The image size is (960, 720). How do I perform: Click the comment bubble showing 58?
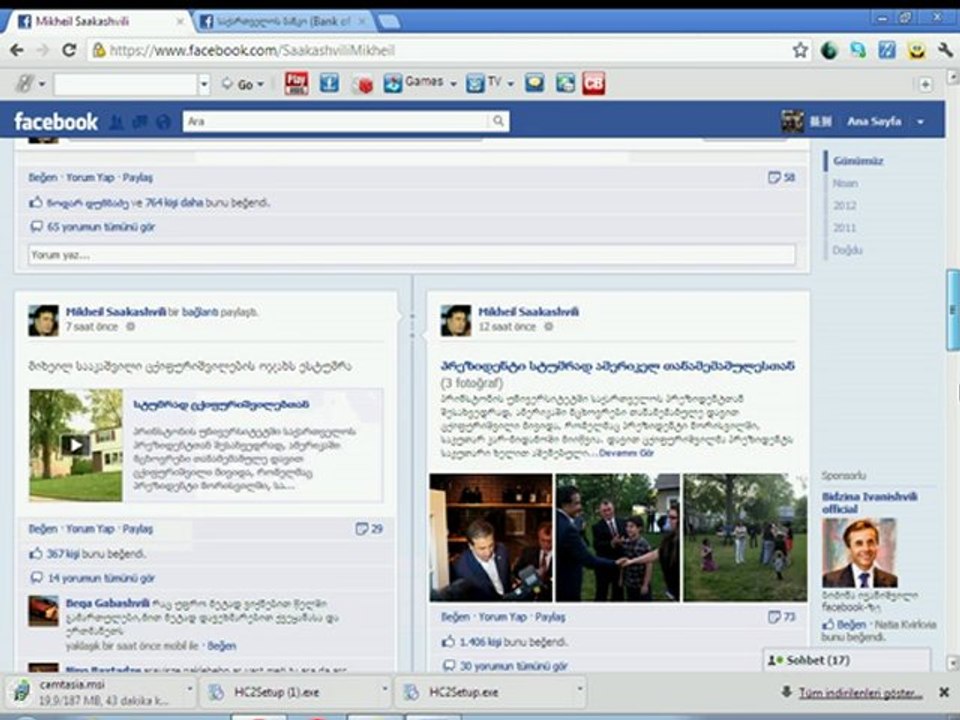[x=782, y=178]
